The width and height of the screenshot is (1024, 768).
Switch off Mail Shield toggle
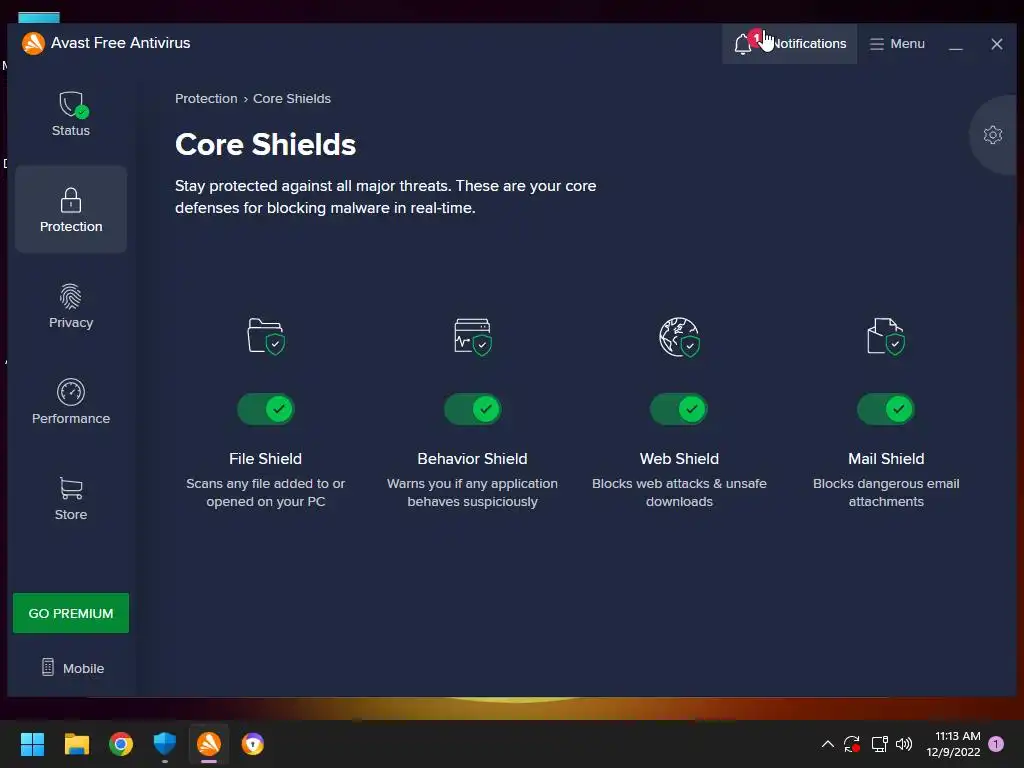click(x=886, y=409)
